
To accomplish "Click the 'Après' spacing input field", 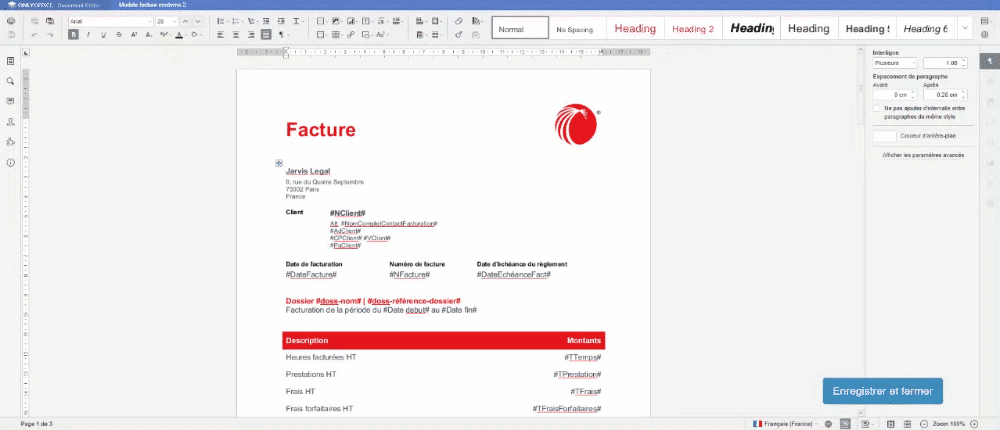I will [x=942, y=94].
